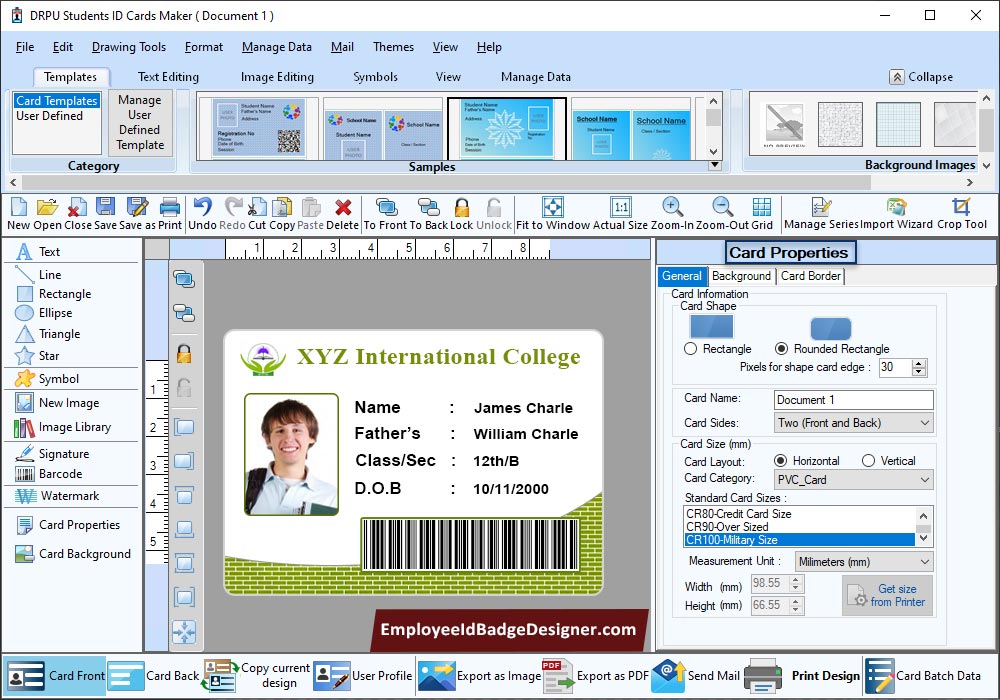Open Card Batch Data
The width and height of the screenshot is (1000, 700).
[923, 676]
